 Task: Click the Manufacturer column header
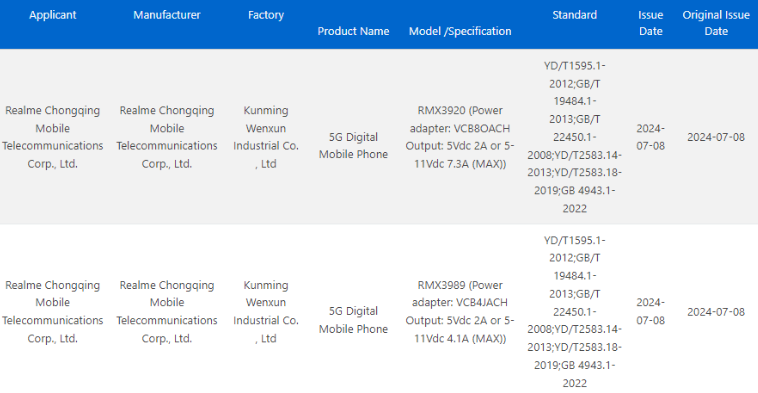point(167,15)
